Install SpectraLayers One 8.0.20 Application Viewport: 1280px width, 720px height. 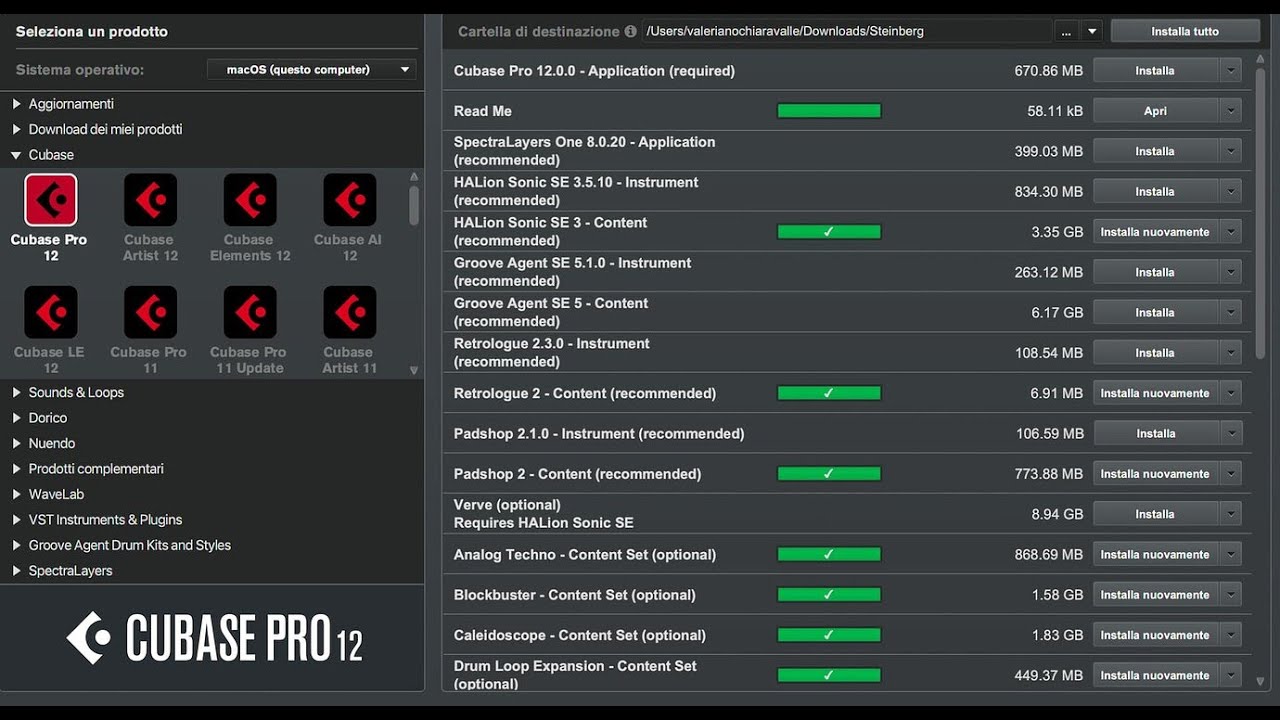pyautogui.click(x=1155, y=151)
